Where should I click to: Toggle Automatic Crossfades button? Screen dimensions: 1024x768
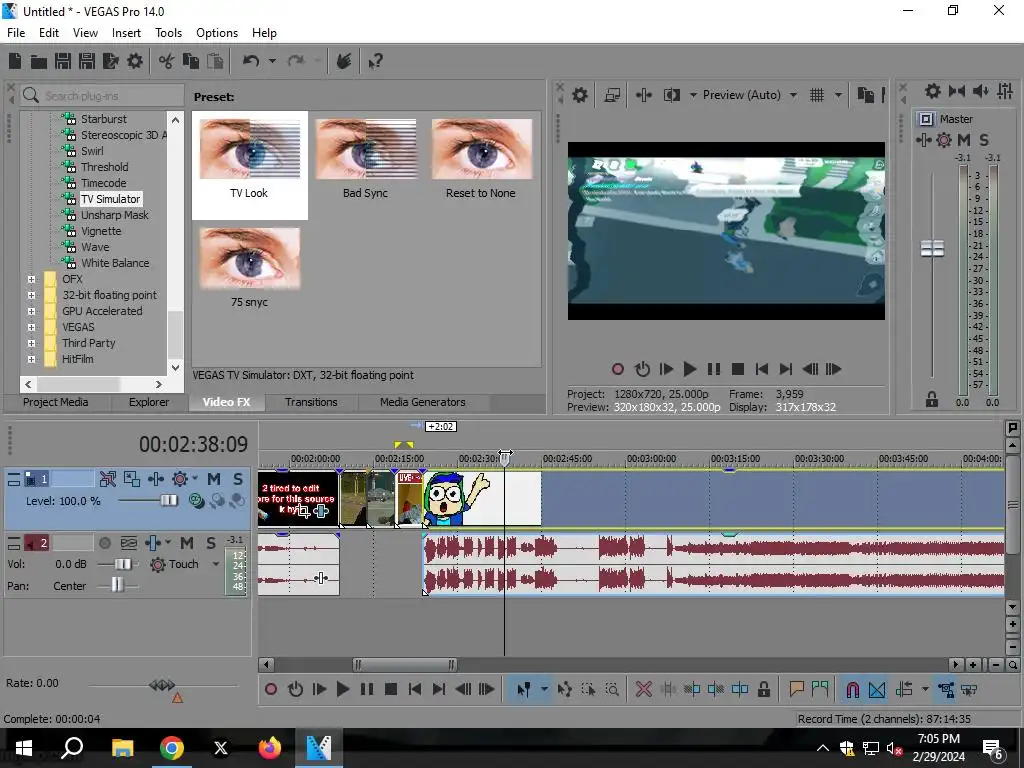tap(876, 689)
